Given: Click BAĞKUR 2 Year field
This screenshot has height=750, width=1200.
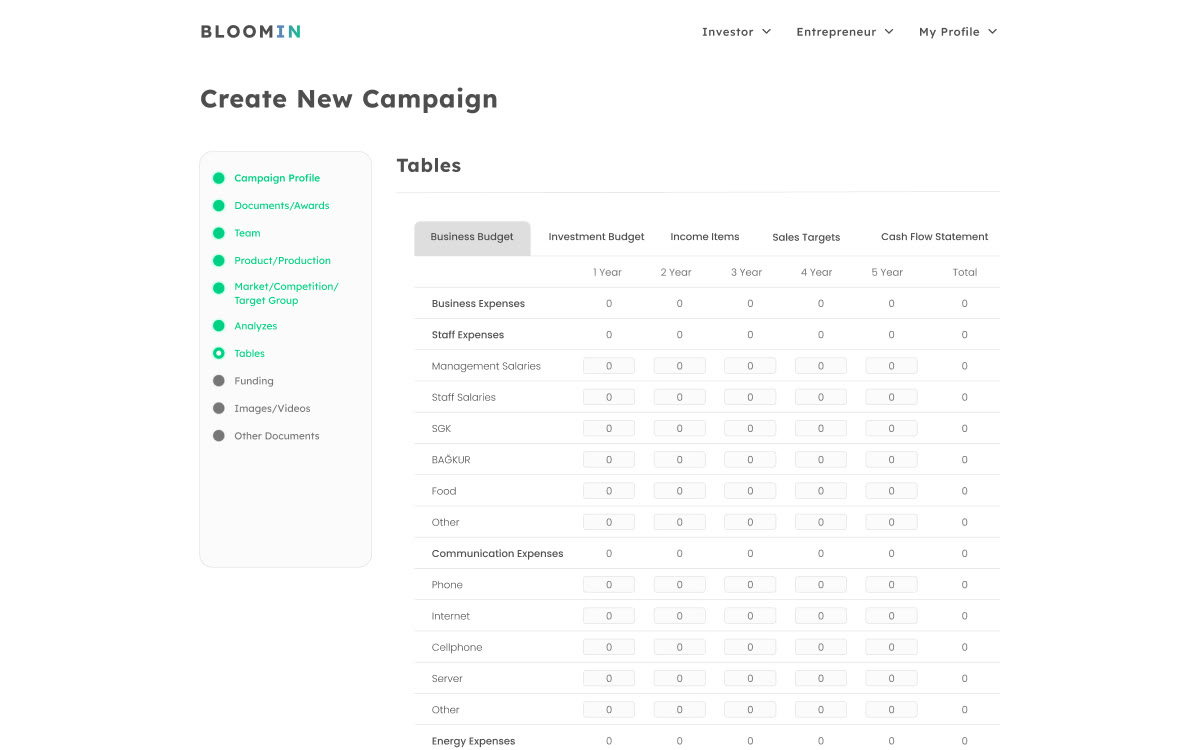Looking at the screenshot, I should (x=680, y=460).
